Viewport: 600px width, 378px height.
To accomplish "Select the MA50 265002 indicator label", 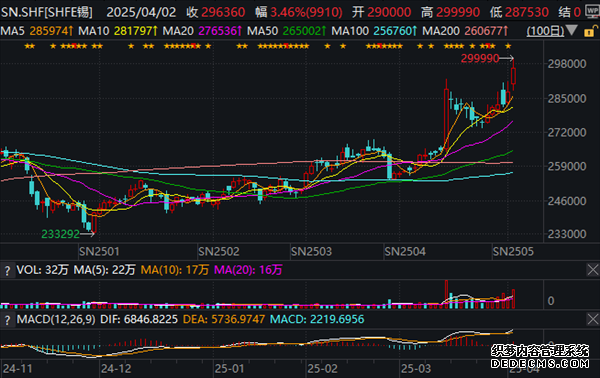I will [286, 31].
